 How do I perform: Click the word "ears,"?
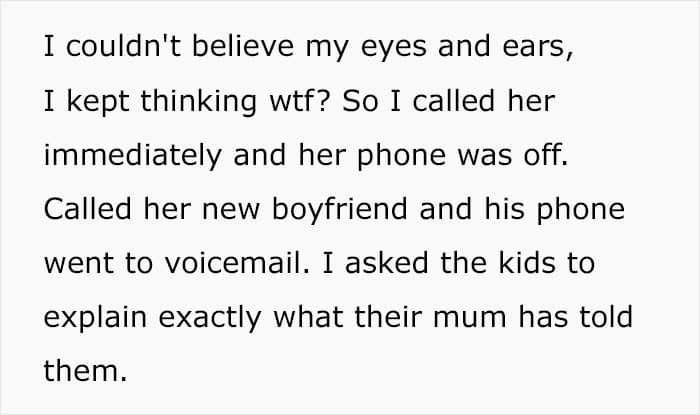(x=538, y=48)
